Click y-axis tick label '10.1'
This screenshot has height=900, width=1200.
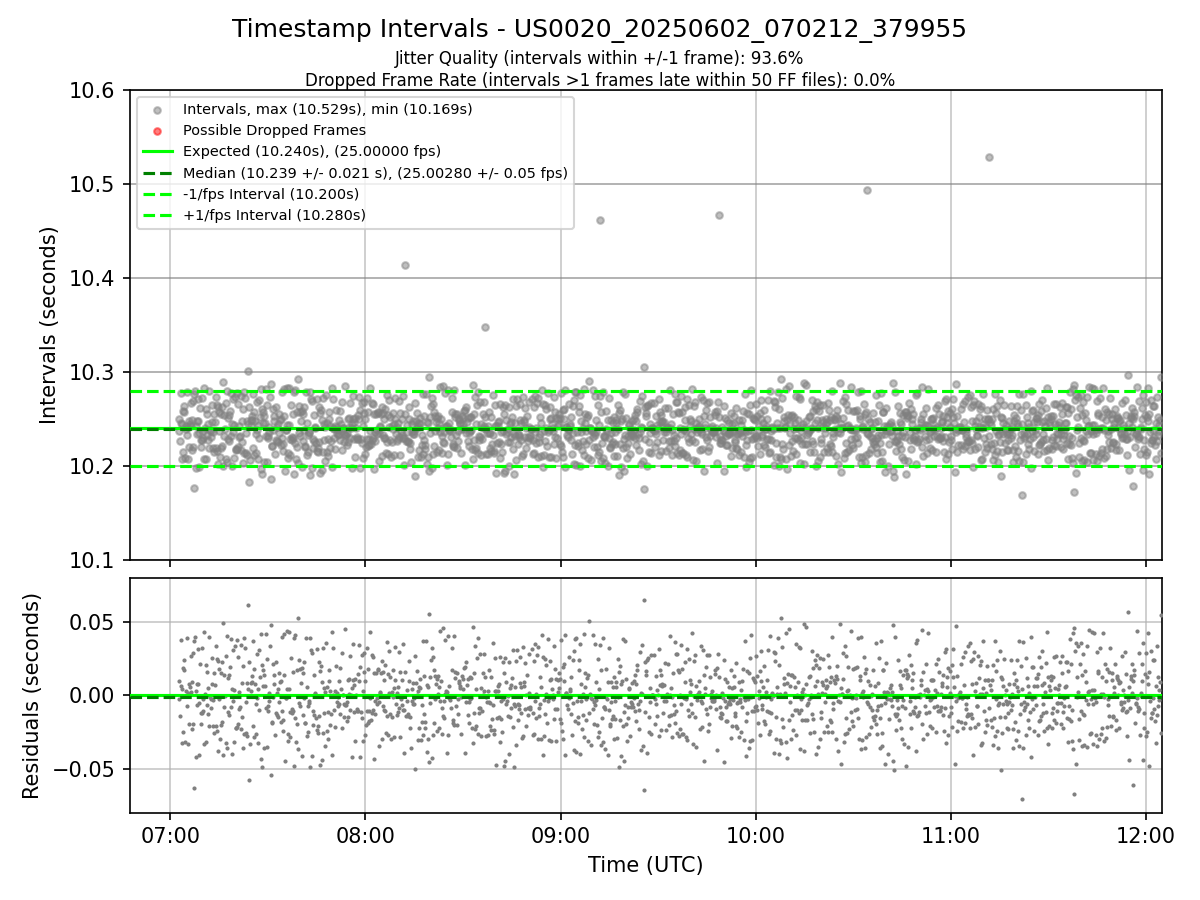92,561
